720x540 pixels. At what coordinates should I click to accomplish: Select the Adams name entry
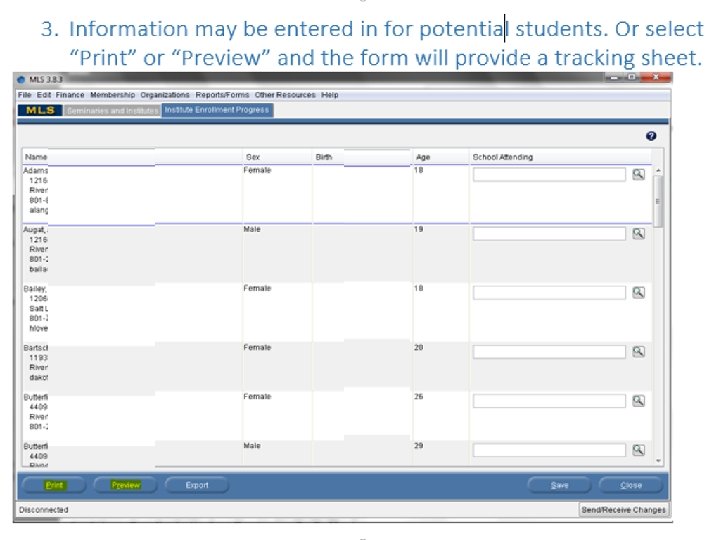(x=35, y=170)
